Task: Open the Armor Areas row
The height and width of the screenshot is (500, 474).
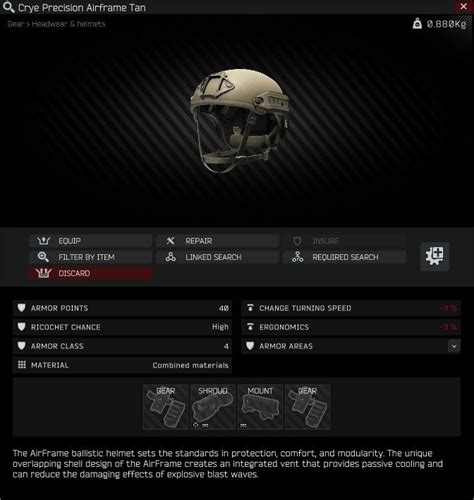Action: point(351,346)
